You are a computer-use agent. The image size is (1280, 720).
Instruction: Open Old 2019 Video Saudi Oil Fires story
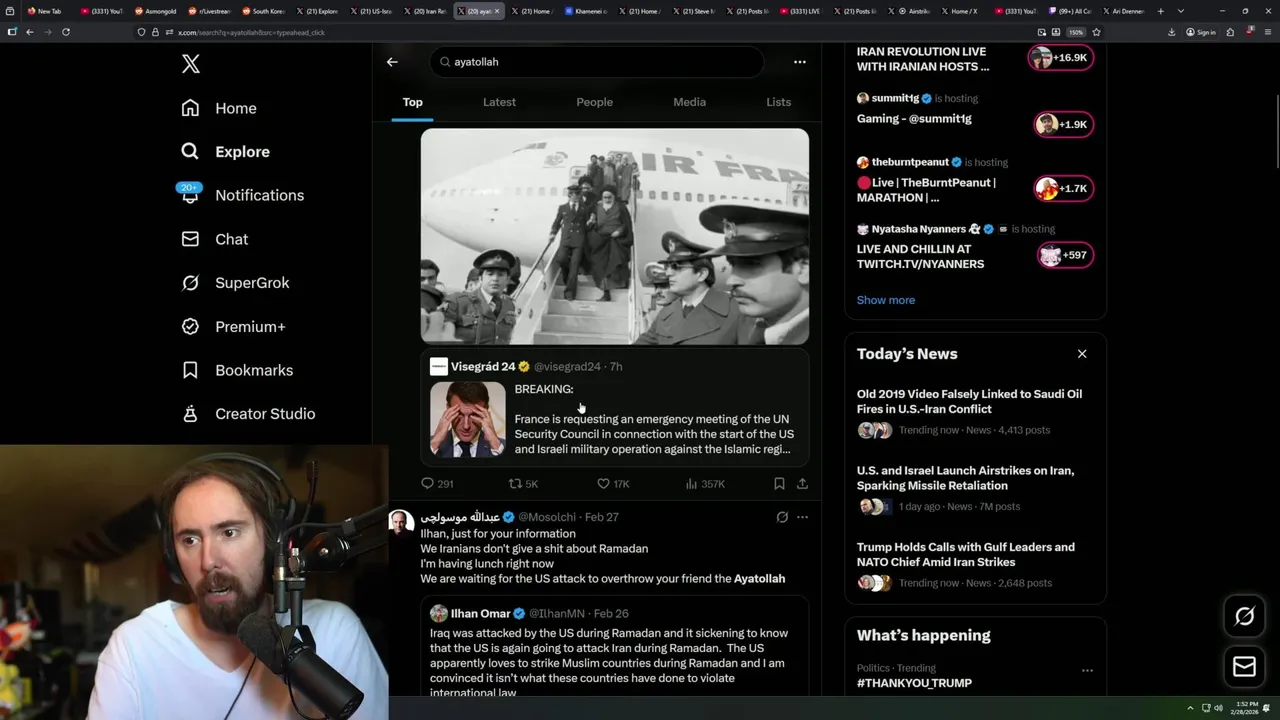[975, 413]
